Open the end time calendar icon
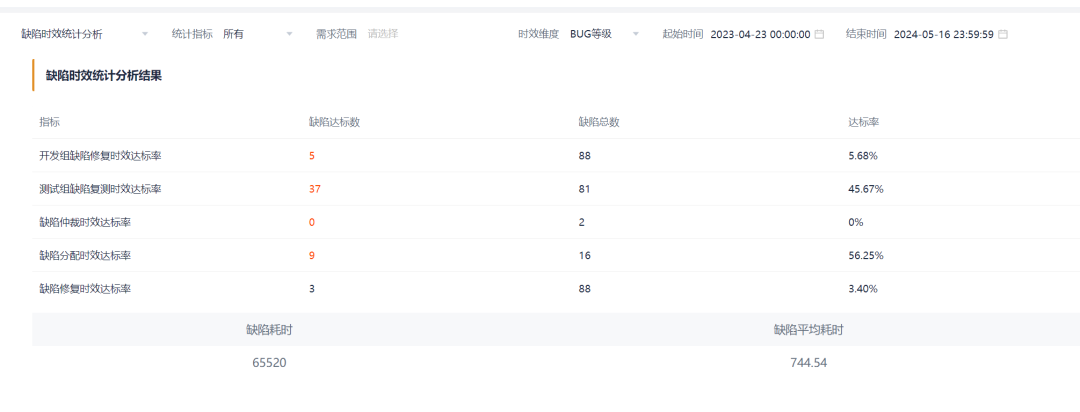 pos(1003,34)
